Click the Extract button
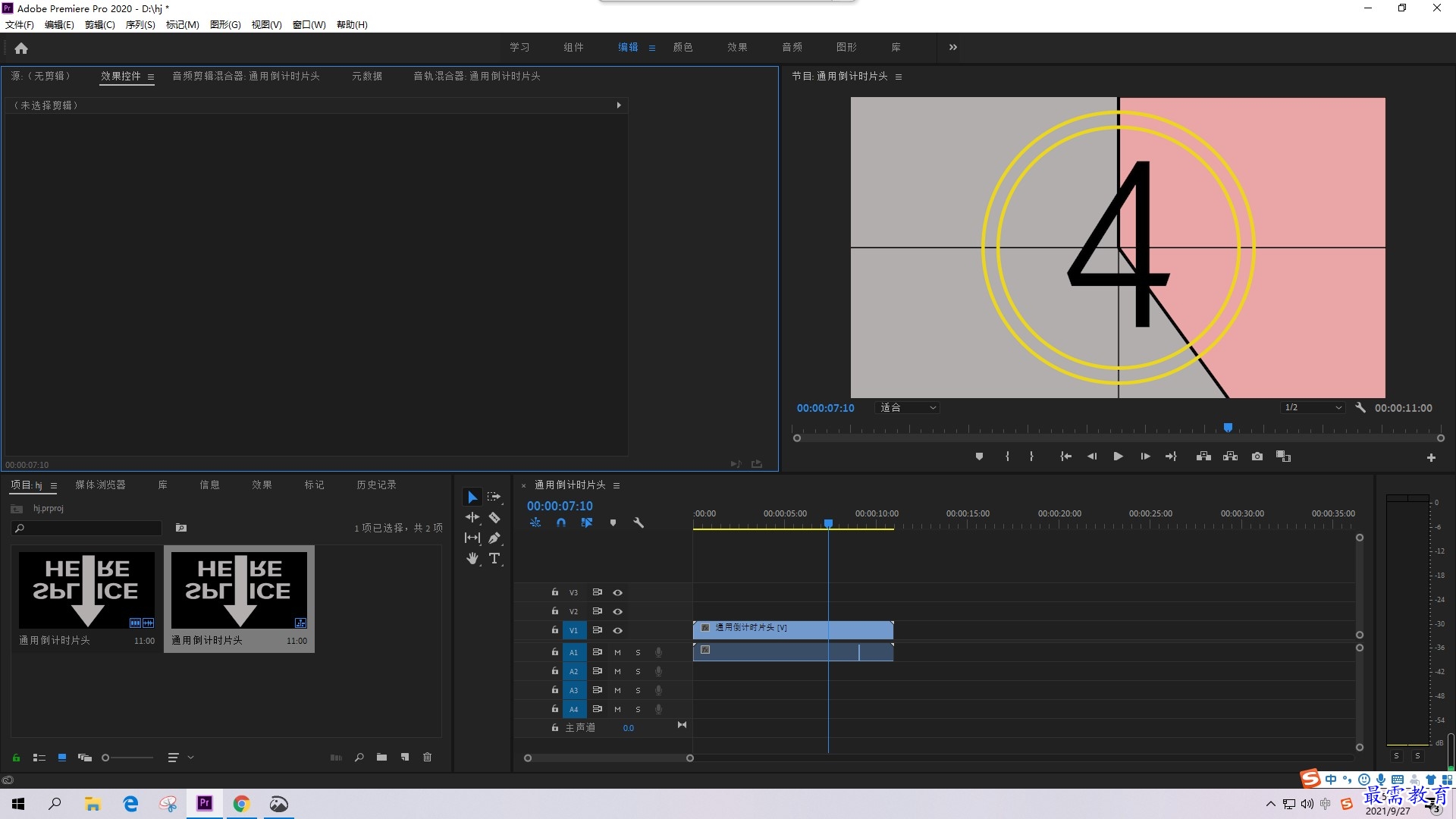The image size is (1456, 819). [1230, 457]
